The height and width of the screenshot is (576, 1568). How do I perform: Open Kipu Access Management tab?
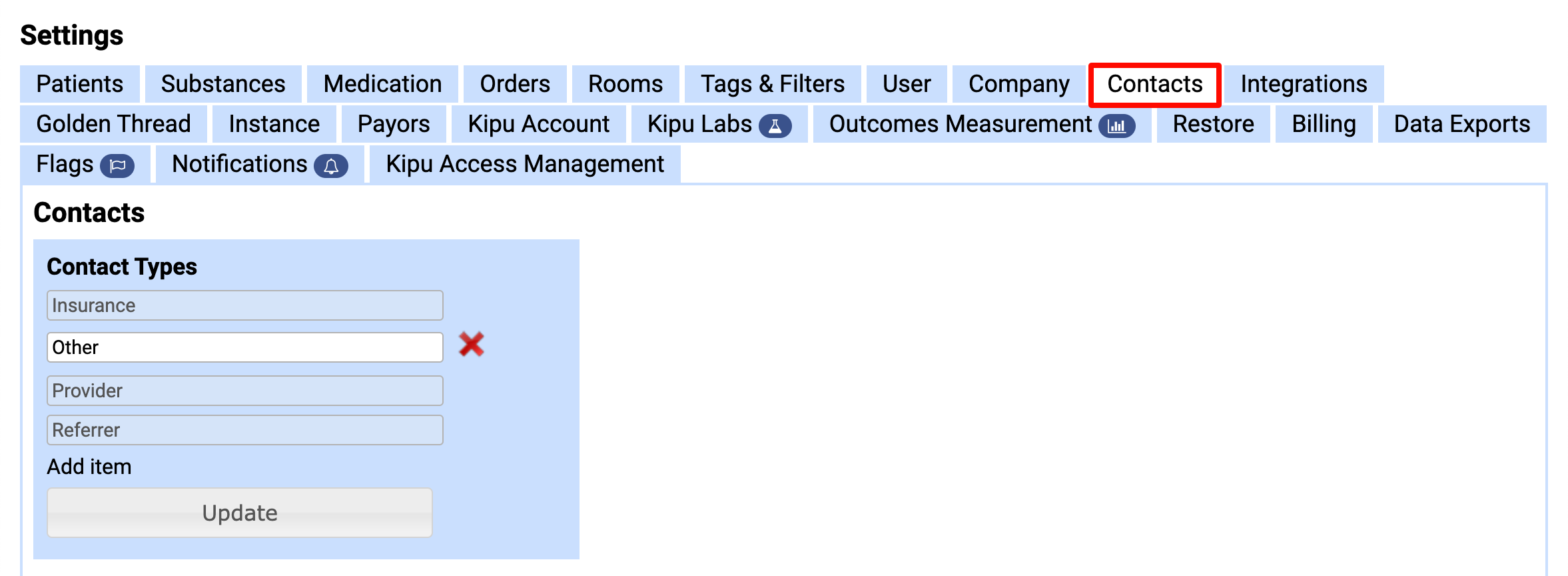pos(525,164)
